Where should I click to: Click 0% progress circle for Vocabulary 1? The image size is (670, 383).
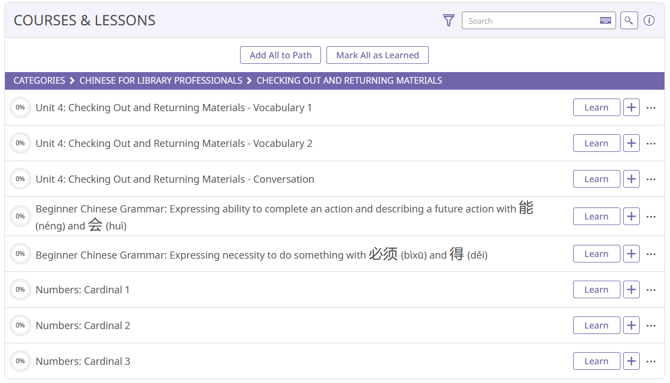(20, 108)
